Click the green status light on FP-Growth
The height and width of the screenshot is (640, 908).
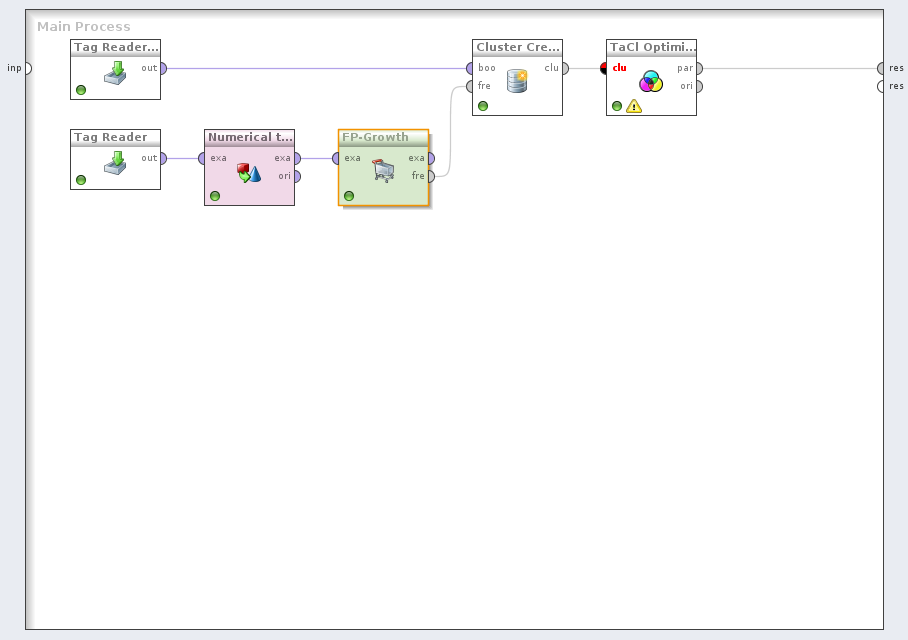[x=349, y=196]
